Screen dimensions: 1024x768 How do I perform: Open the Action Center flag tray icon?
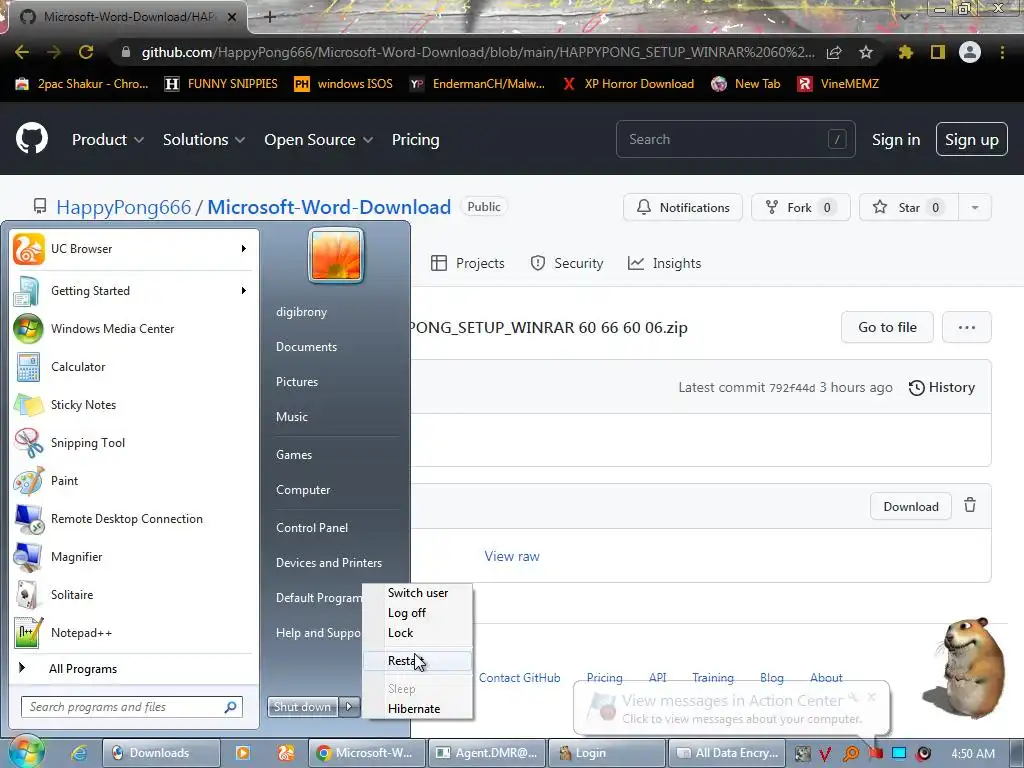point(876,753)
